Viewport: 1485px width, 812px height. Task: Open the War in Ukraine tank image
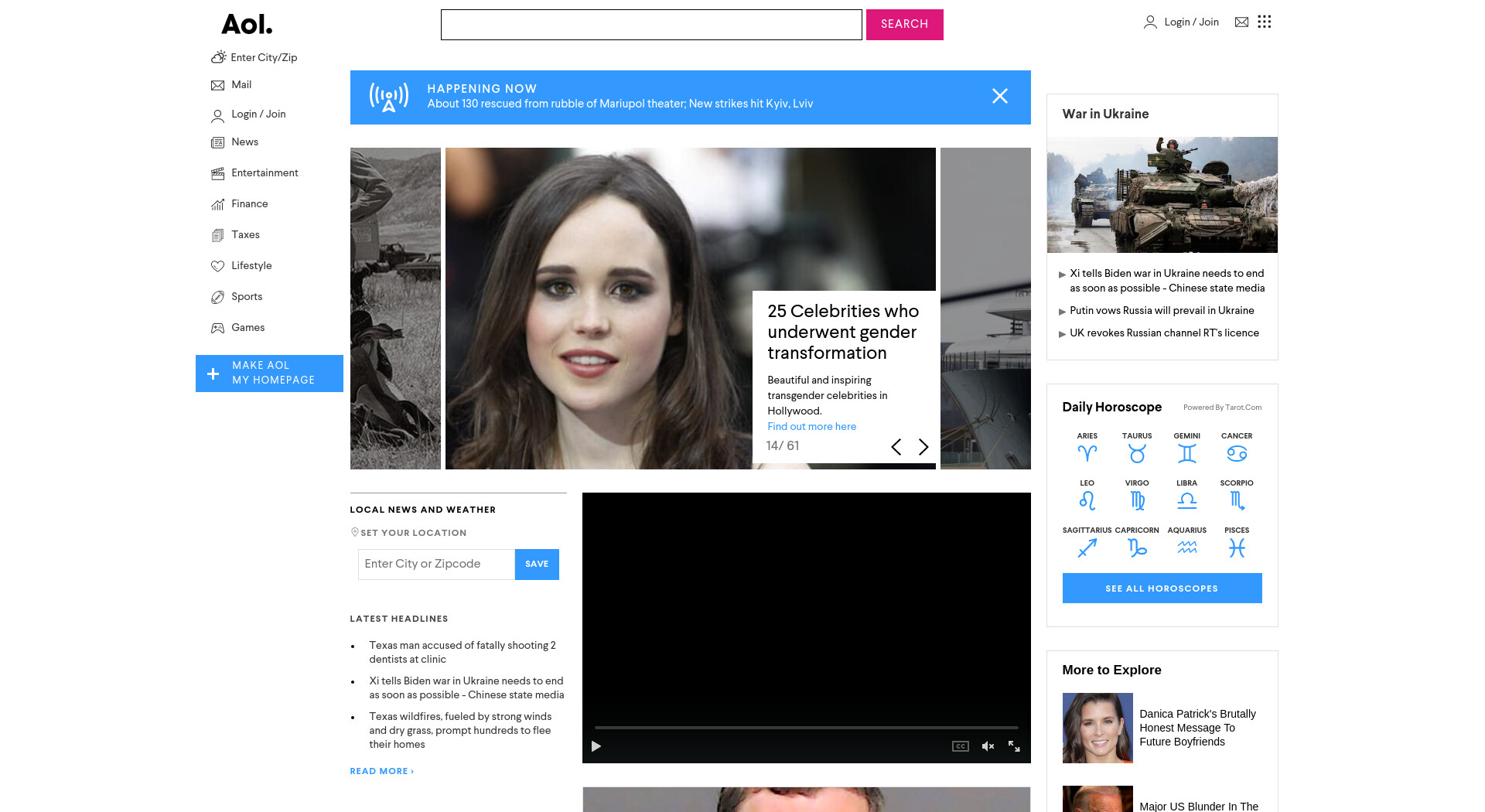coord(1162,195)
